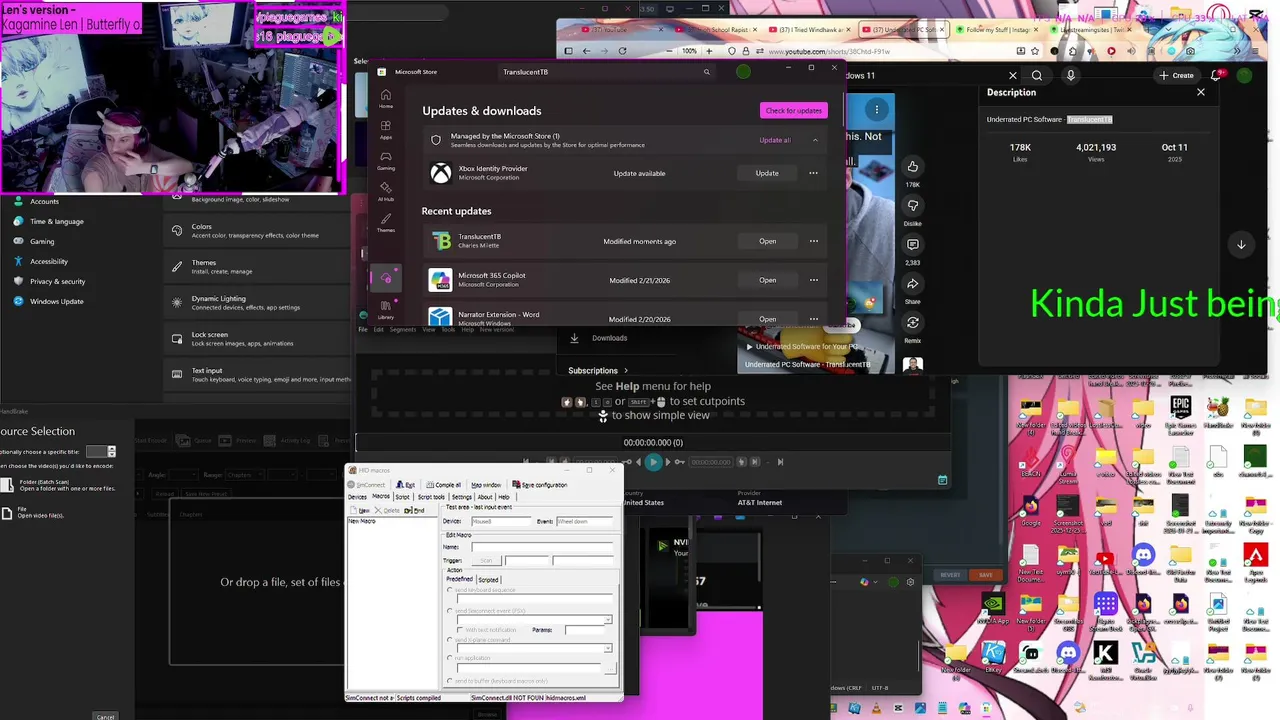Switch to Scripted action tab in HID macros
Viewport: 1280px width, 720px height.
click(488, 579)
